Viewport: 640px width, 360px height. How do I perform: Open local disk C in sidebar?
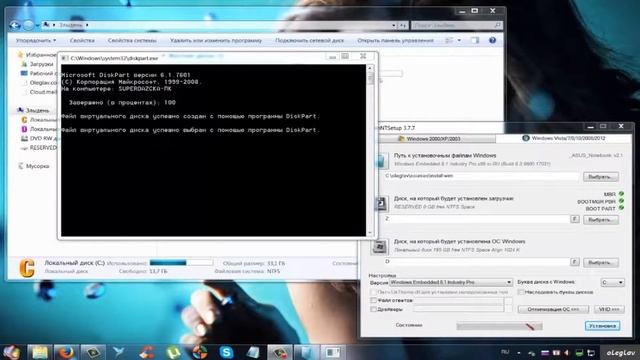click(40, 120)
